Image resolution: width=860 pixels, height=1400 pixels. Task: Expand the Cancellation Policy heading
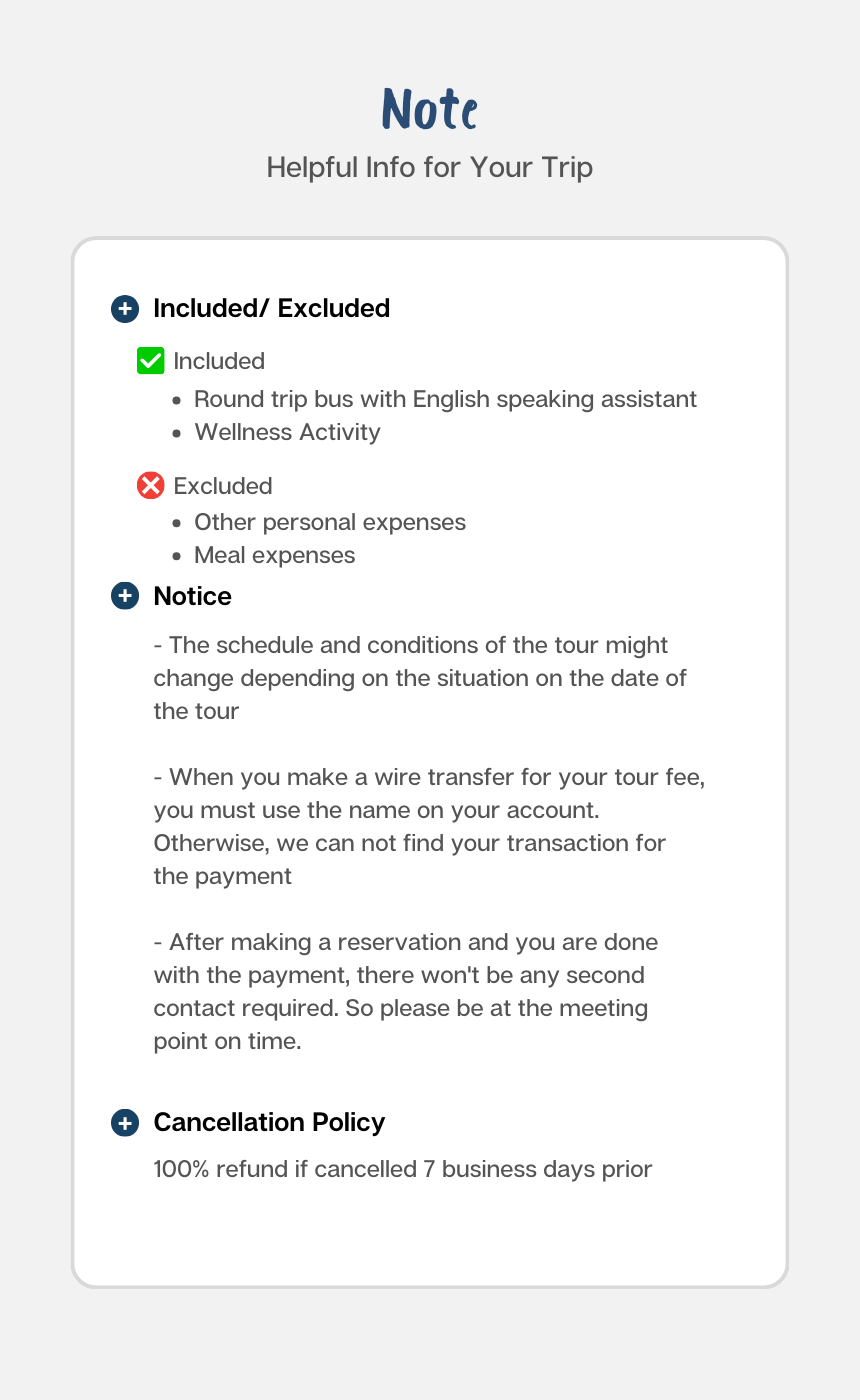269,1123
